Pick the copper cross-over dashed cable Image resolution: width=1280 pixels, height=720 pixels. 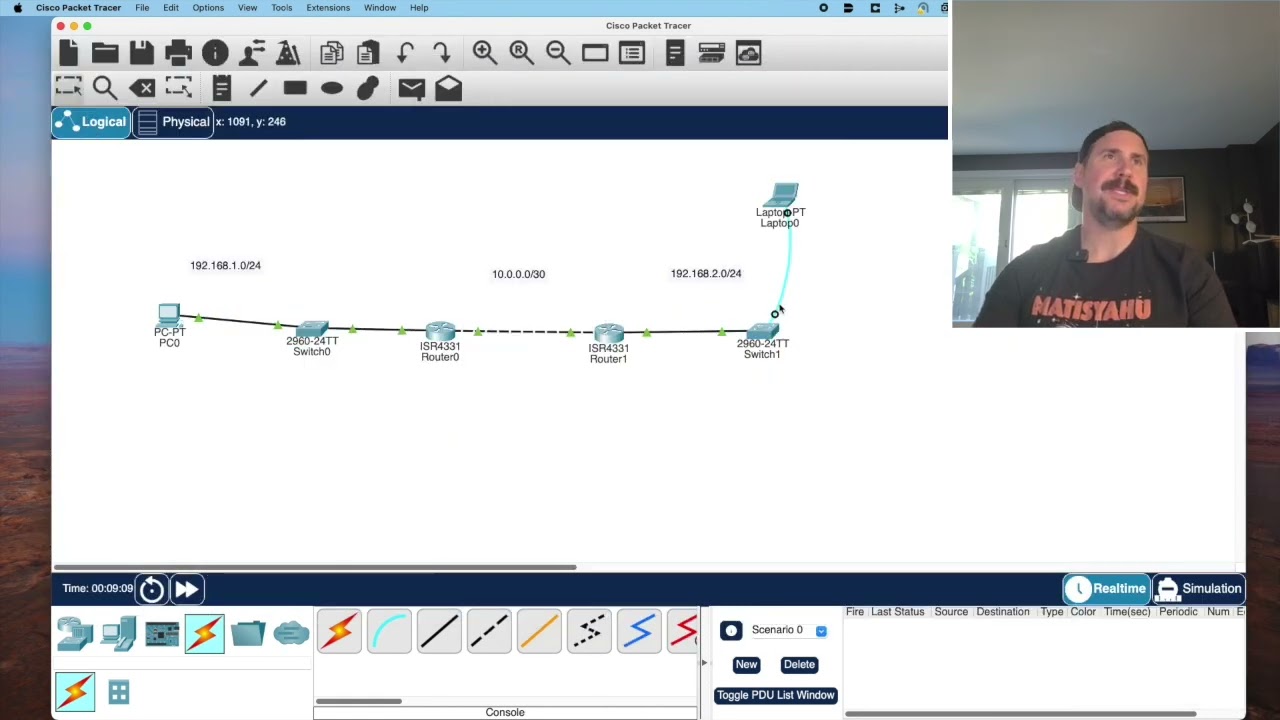489,631
